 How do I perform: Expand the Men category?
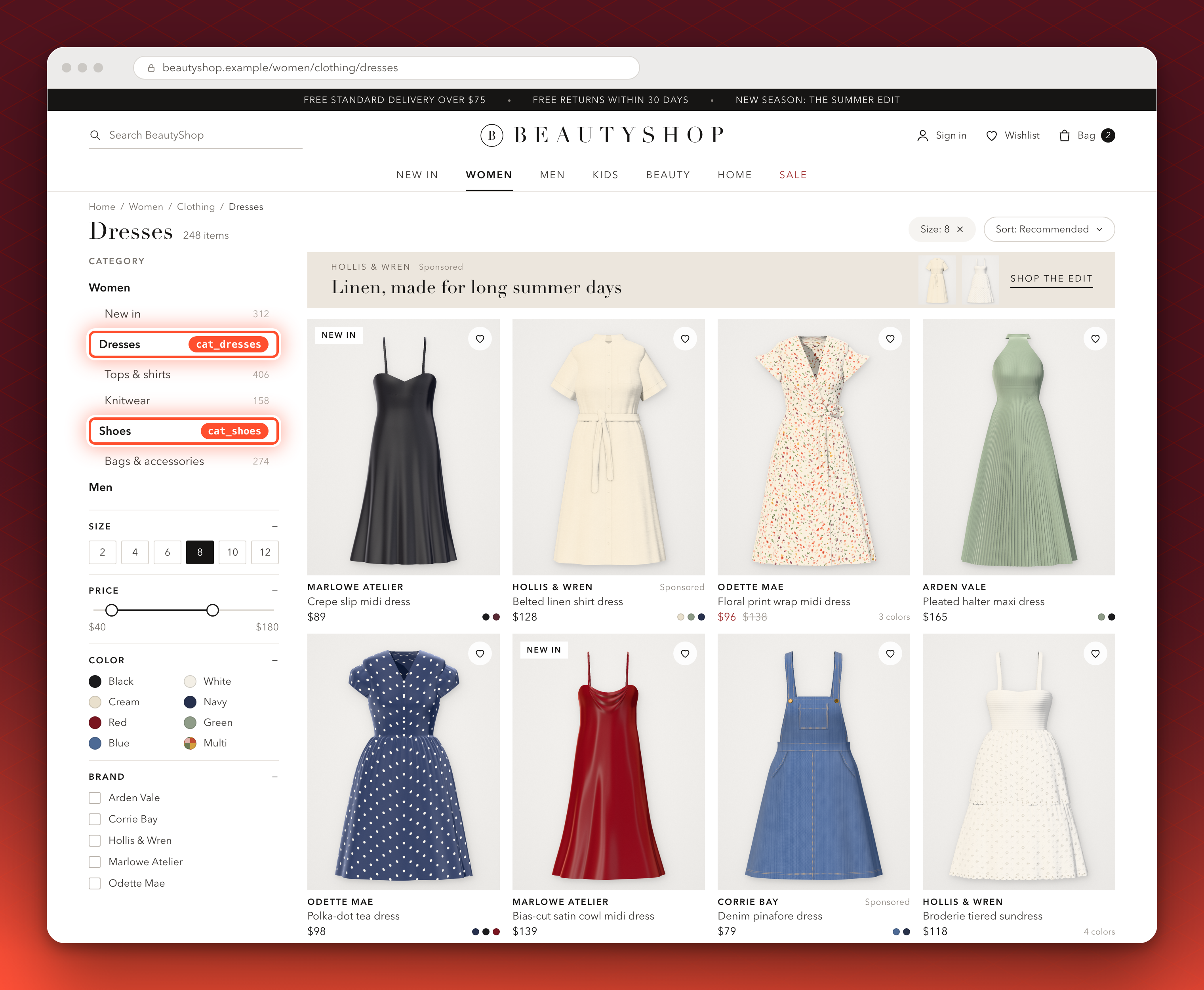click(x=100, y=487)
